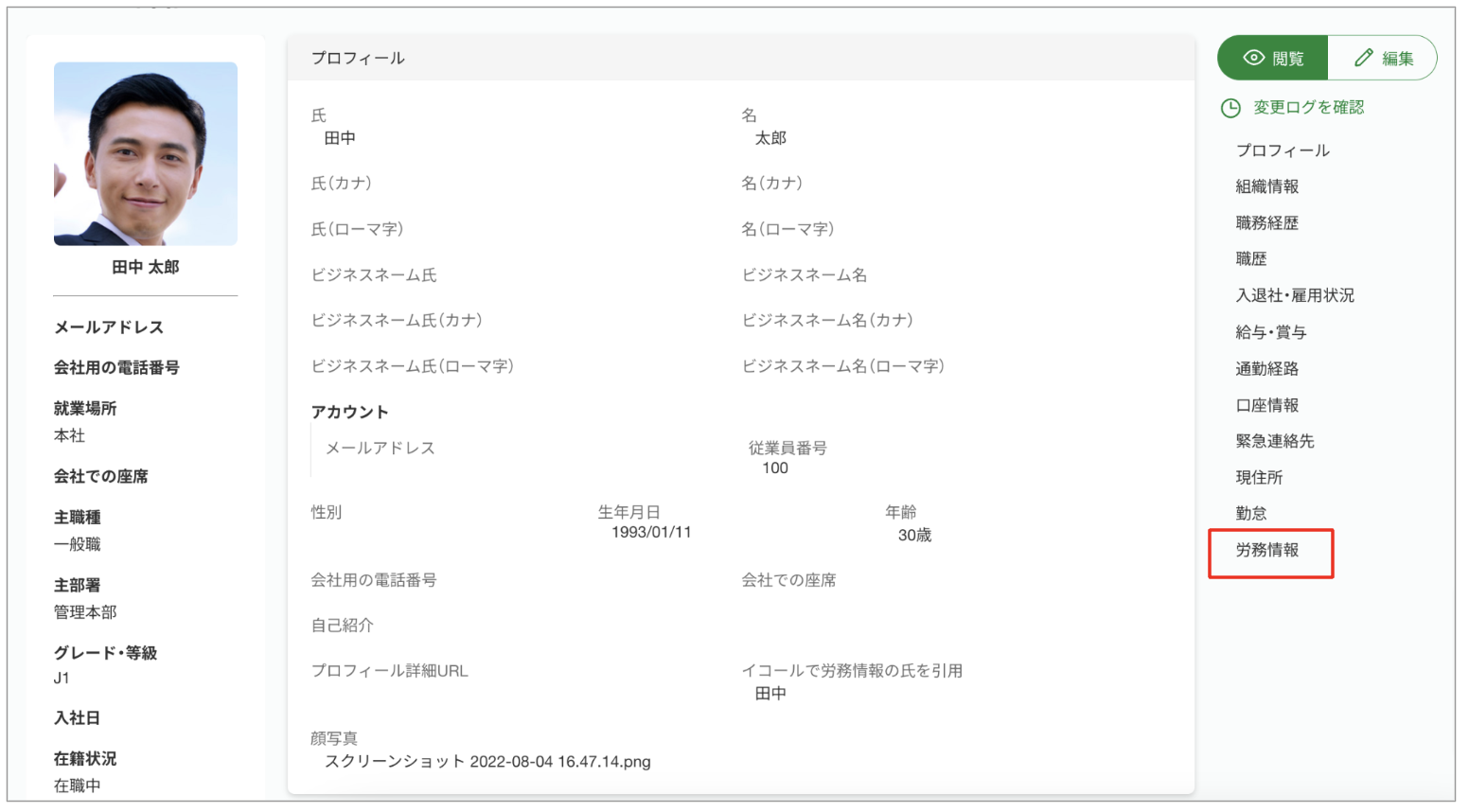The width and height of the screenshot is (1469, 812).
Task: Select the 従業員番号 value 100
Action: pos(775,468)
